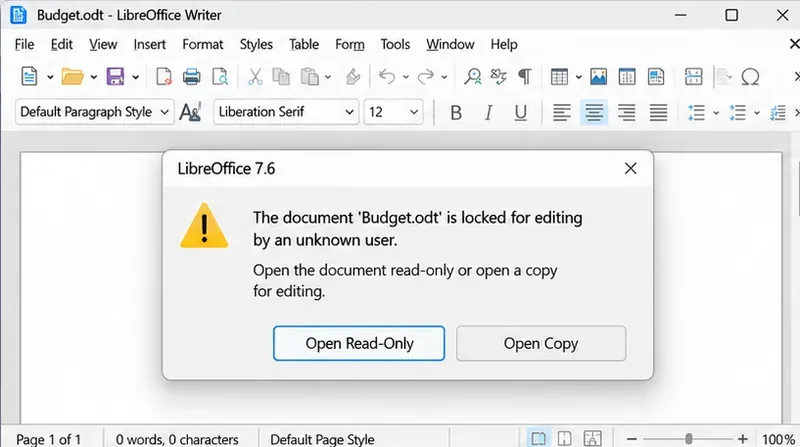
Task: Open the View menu
Action: (103, 44)
